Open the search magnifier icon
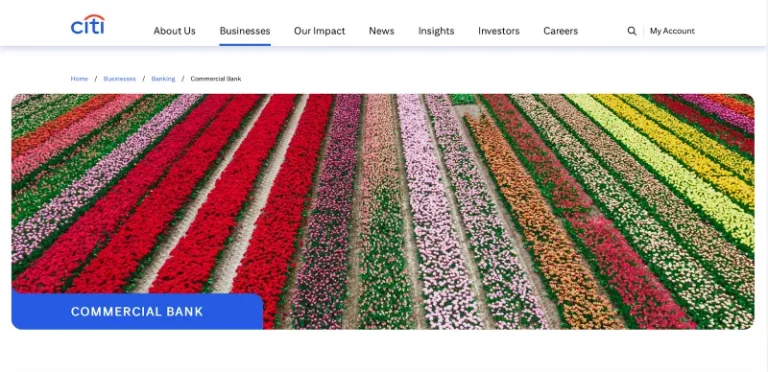Viewport: 768px width, 372px height. pyautogui.click(x=632, y=31)
